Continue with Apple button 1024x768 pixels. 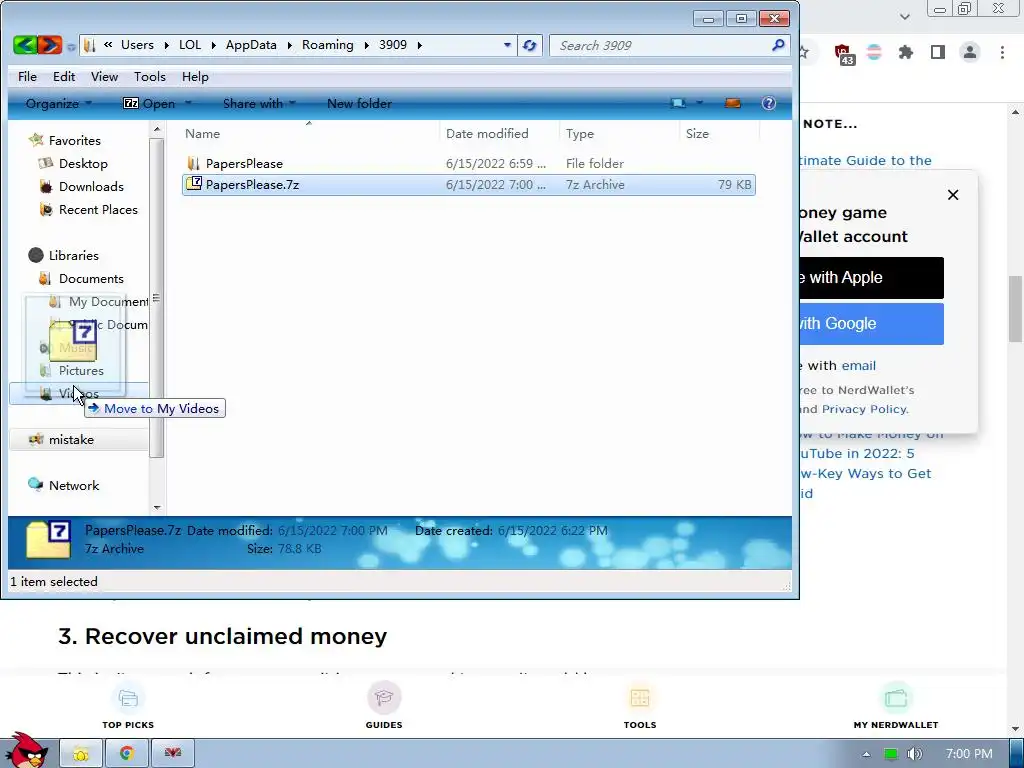tap(871, 278)
